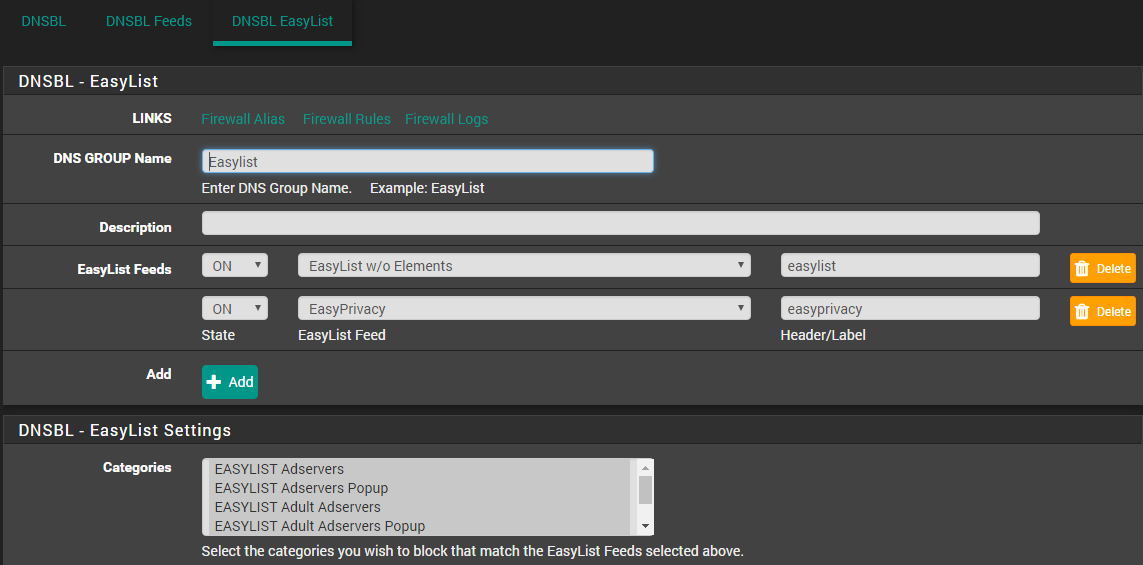Open the Firewall Rules link
The image size is (1143, 565).
(346, 119)
